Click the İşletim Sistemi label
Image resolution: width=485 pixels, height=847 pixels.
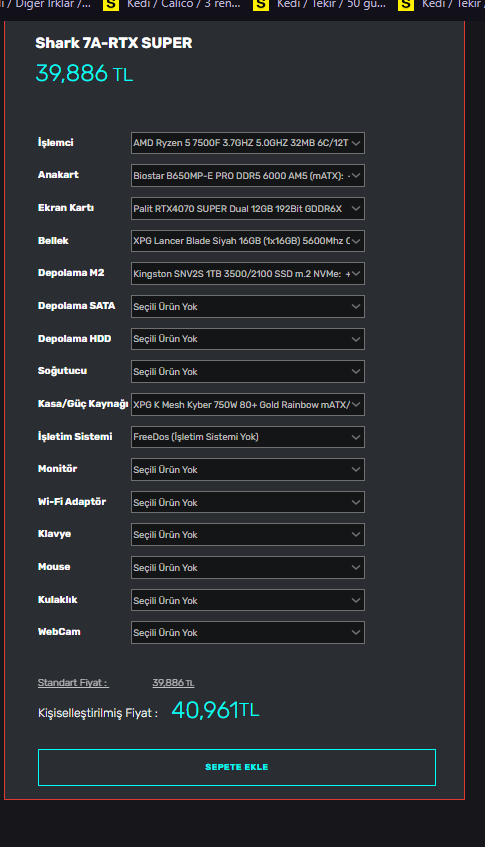point(75,436)
